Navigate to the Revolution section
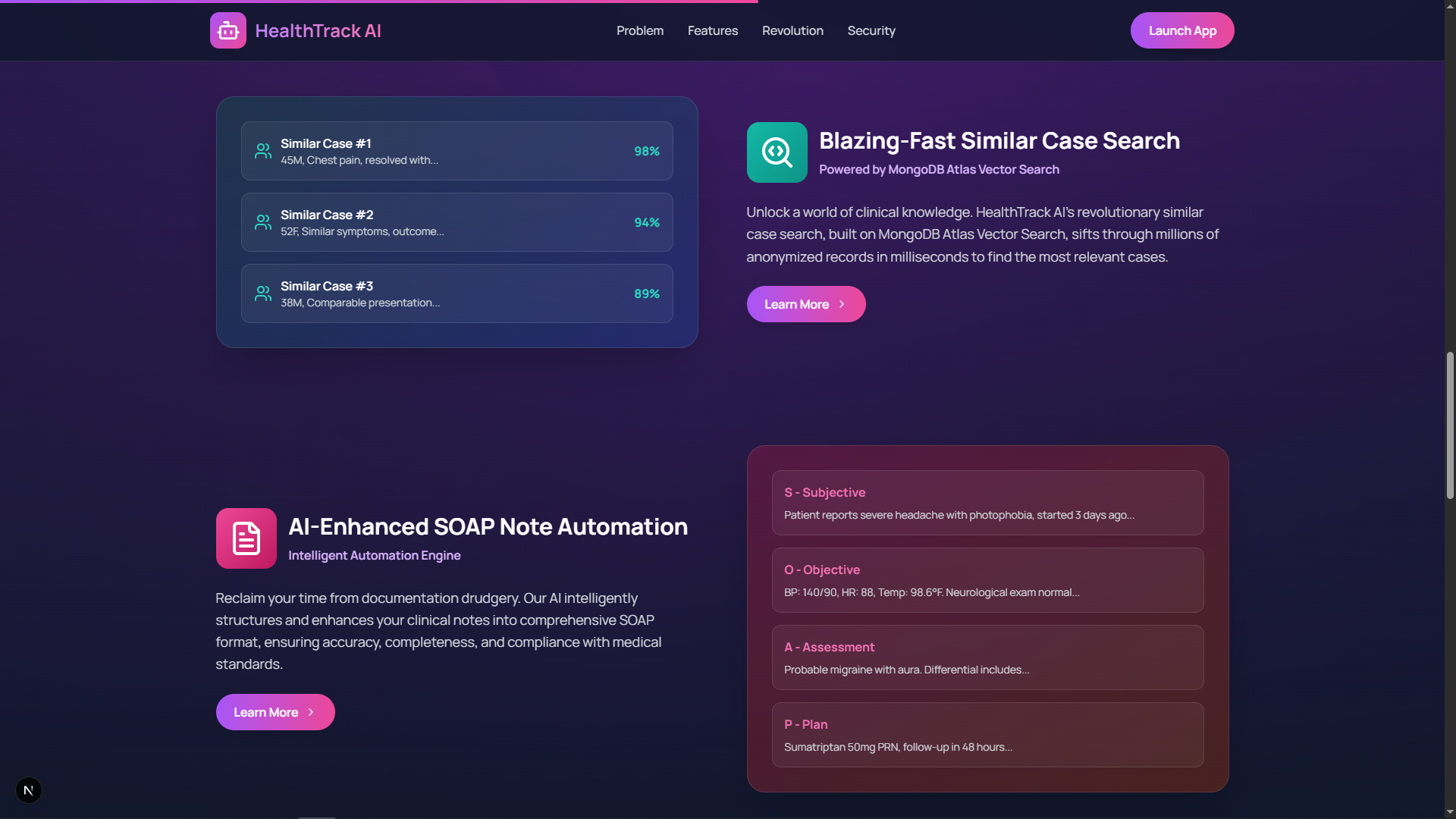The width and height of the screenshot is (1456, 819). pos(792,30)
